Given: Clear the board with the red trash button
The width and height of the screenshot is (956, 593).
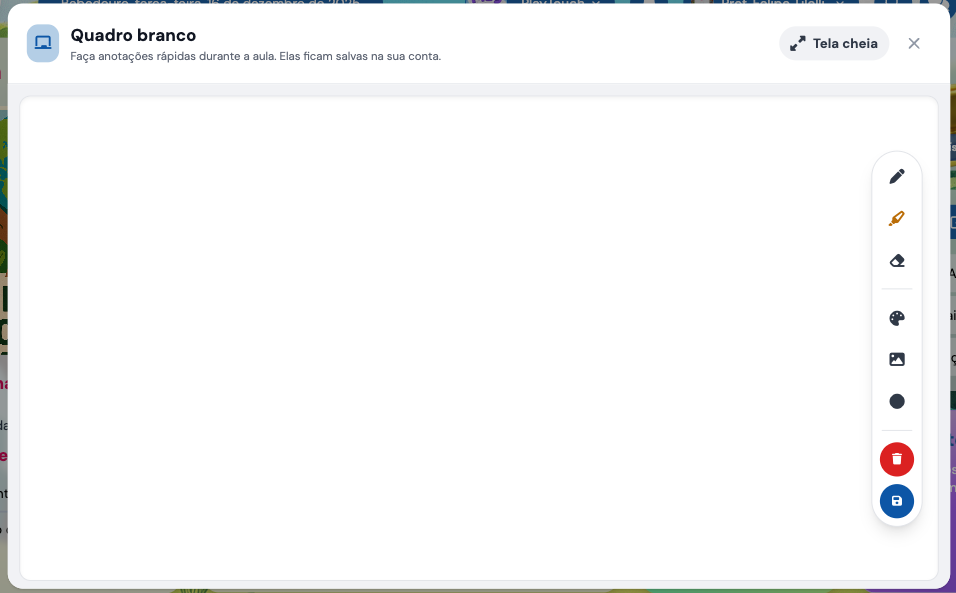Looking at the screenshot, I should [x=897, y=459].
